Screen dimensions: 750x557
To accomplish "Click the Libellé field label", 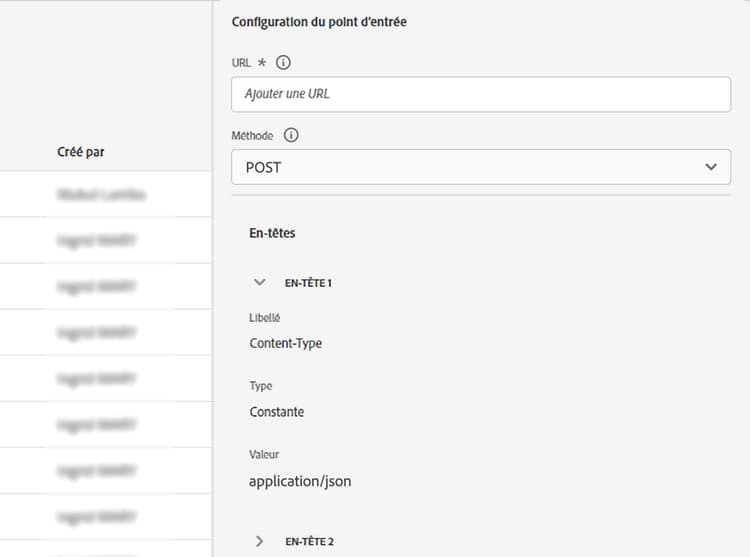I will click(264, 318).
